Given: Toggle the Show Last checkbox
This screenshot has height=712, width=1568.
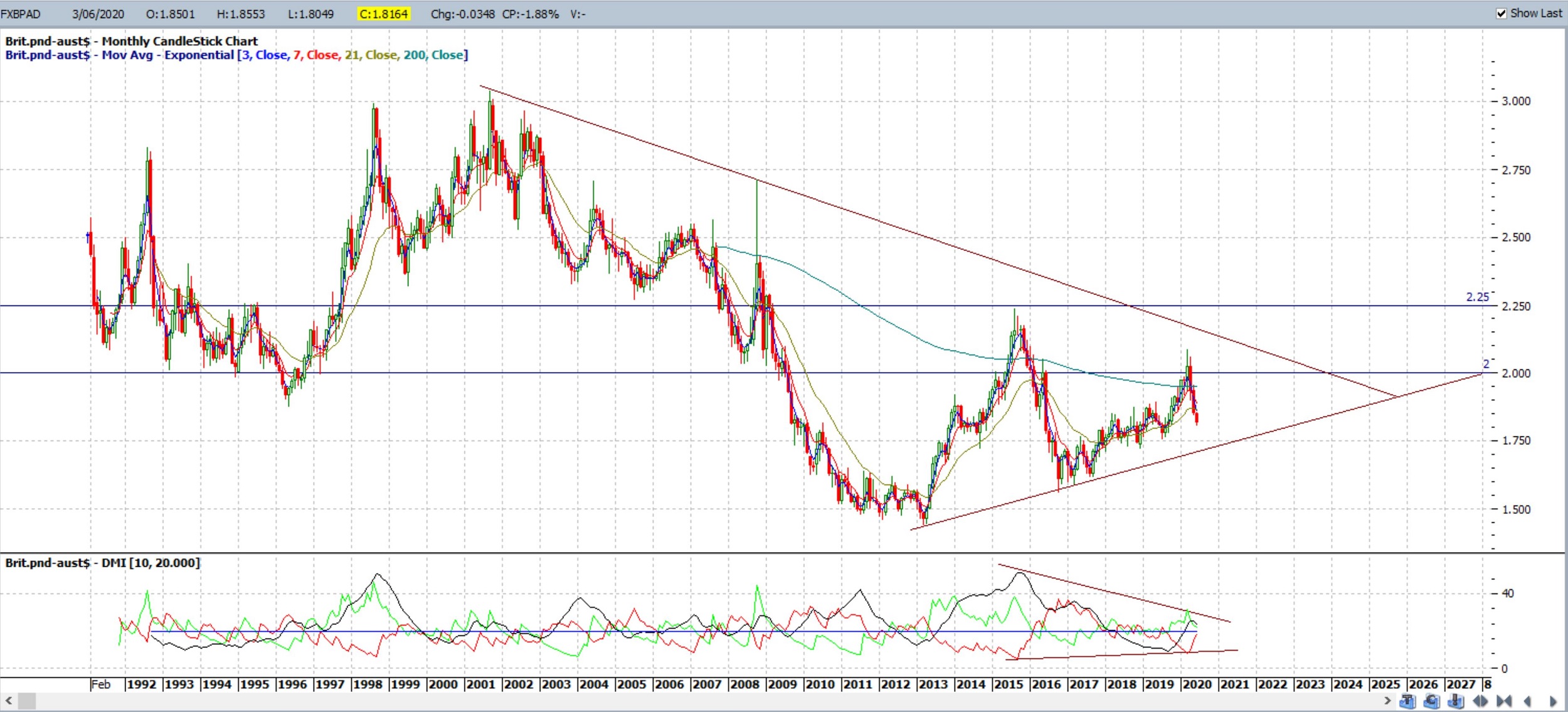Looking at the screenshot, I should pos(1501,13).
